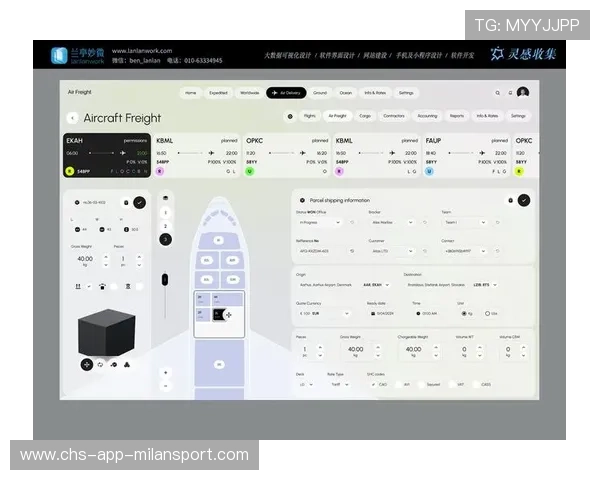Select the move tool under the 3D box
600x480 pixels.
tap(87, 365)
